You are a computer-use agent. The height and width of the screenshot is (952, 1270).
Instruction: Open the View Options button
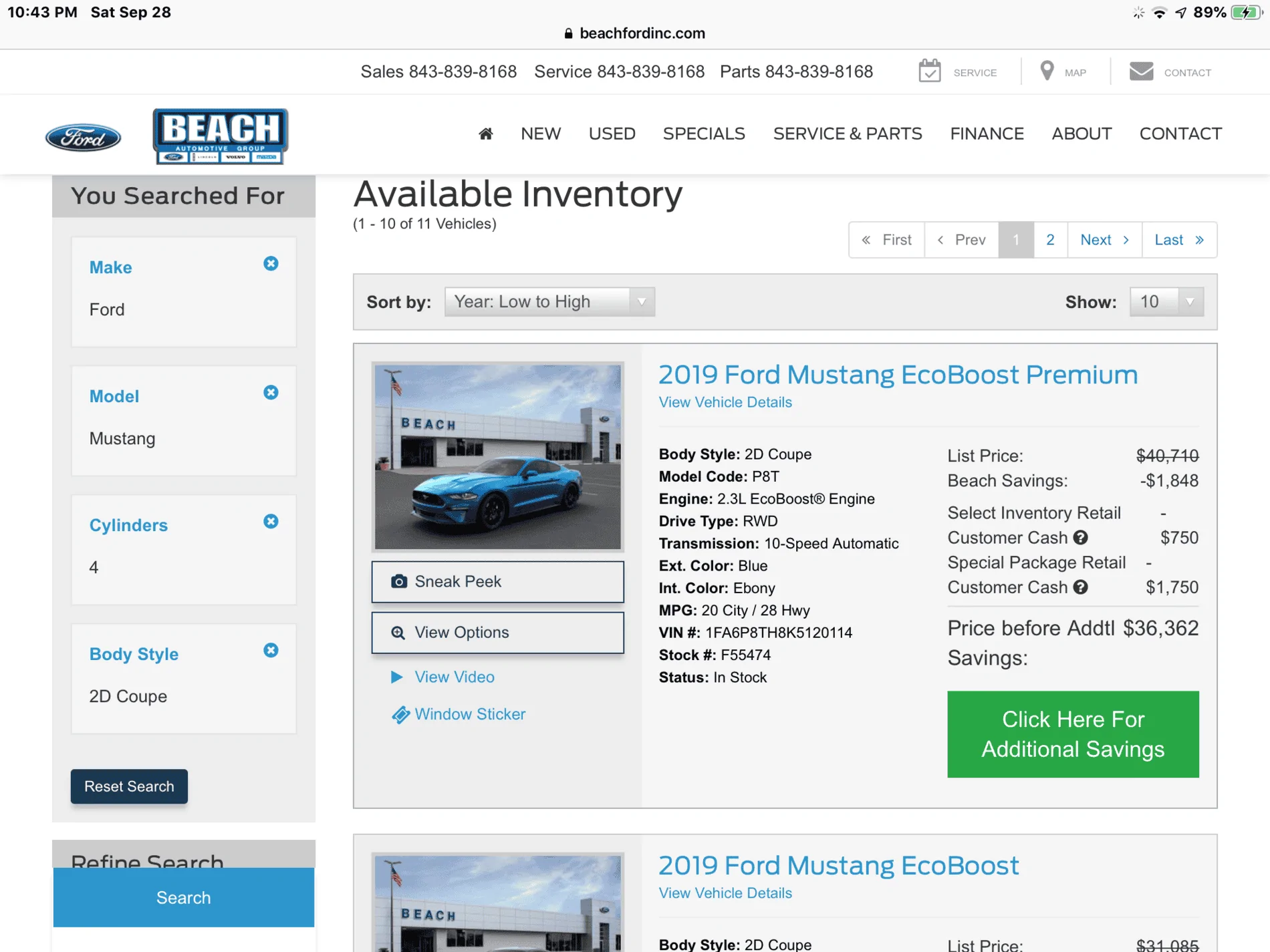(498, 633)
